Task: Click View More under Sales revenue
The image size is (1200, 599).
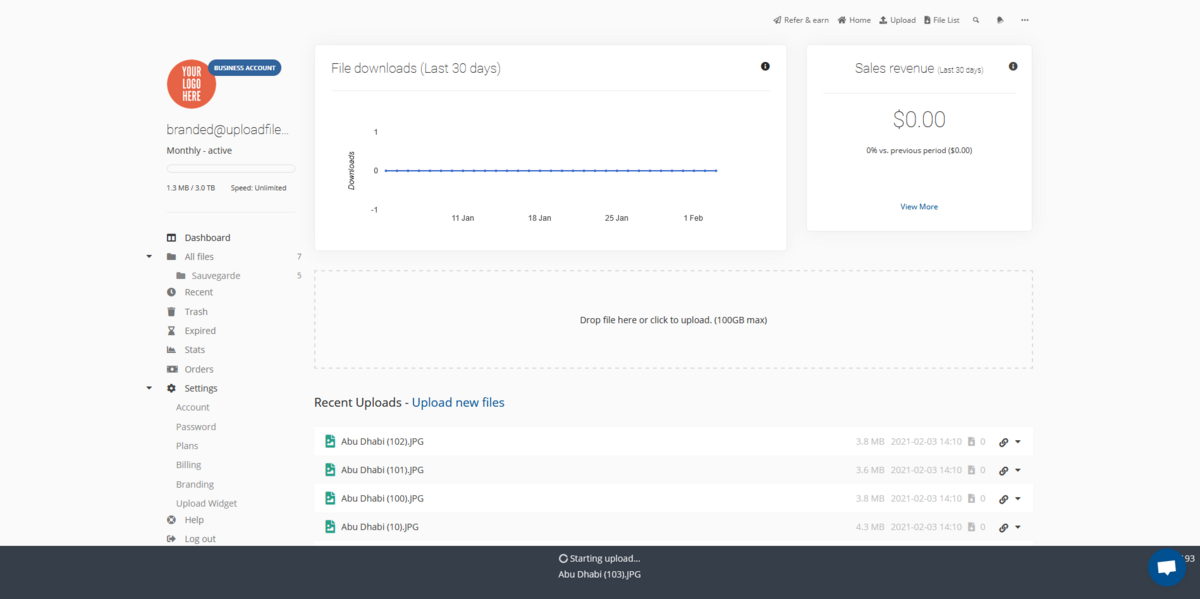Action: click(919, 207)
